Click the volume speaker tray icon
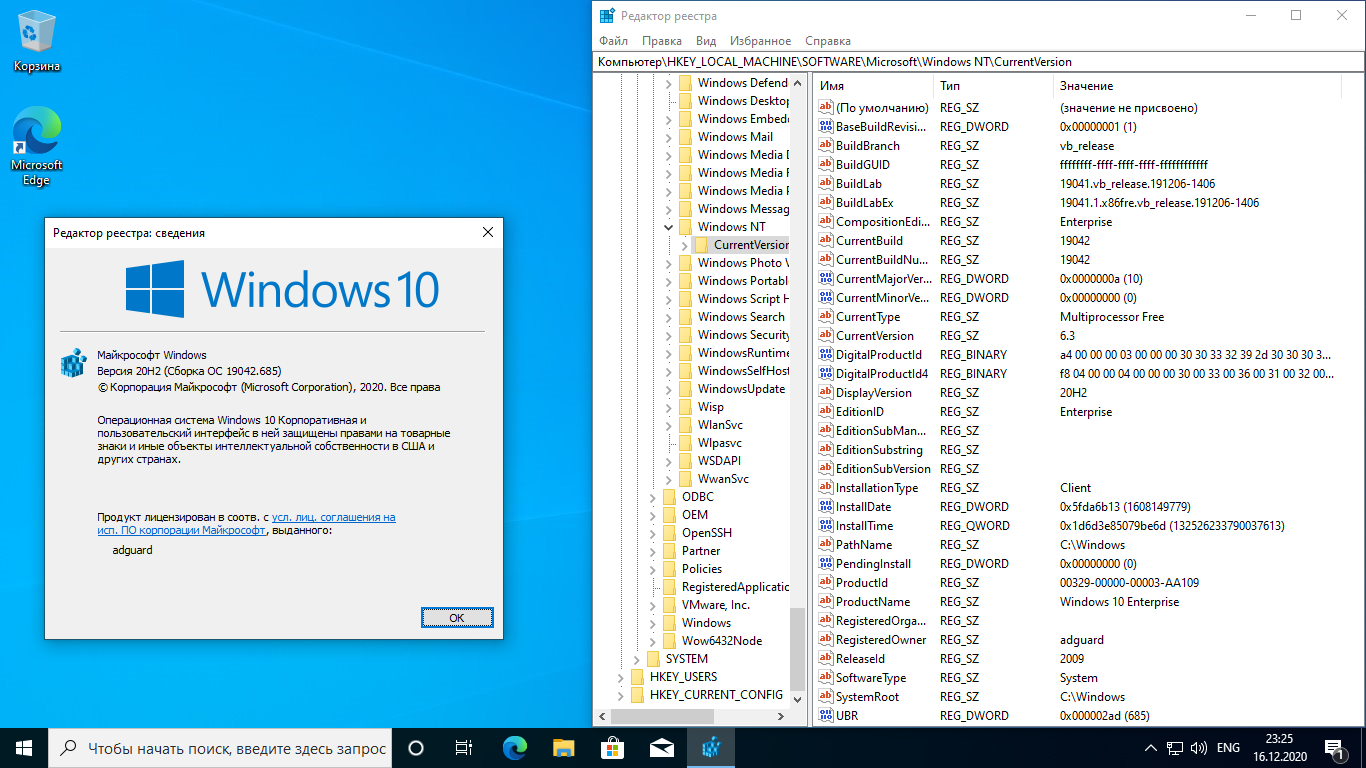The width and height of the screenshot is (1366, 768). (1198, 748)
